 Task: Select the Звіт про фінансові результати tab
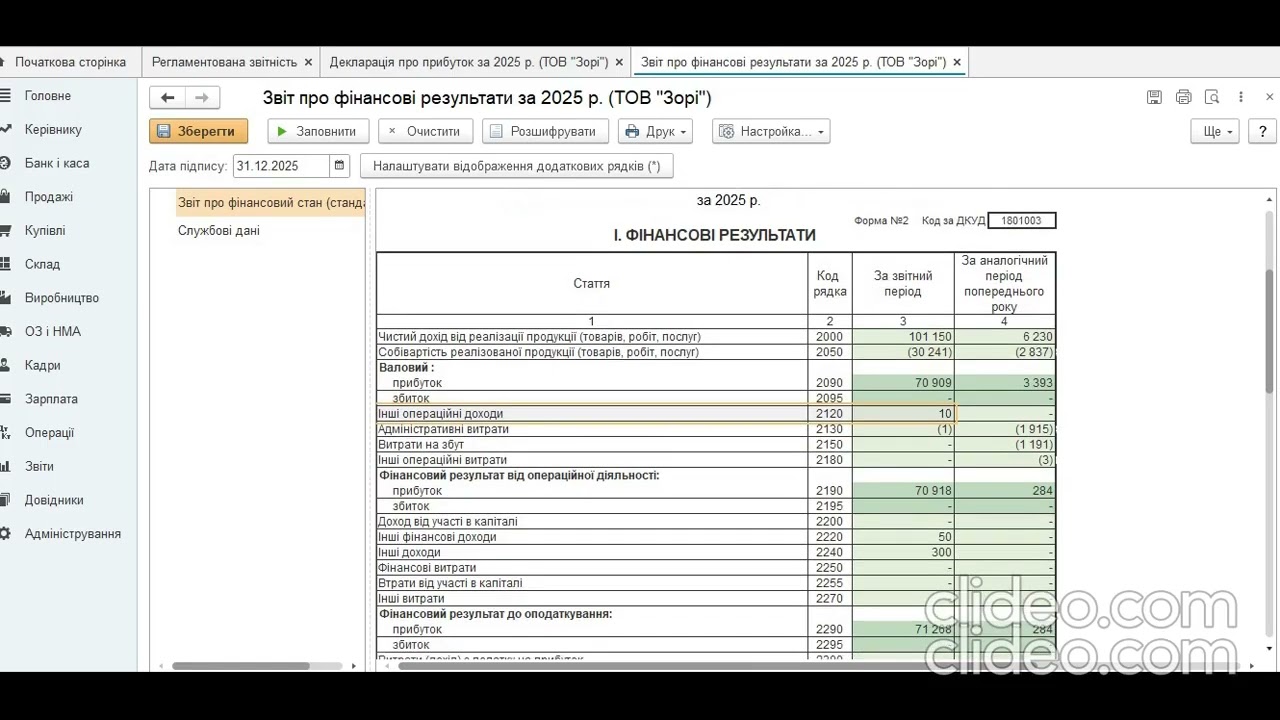pos(793,62)
